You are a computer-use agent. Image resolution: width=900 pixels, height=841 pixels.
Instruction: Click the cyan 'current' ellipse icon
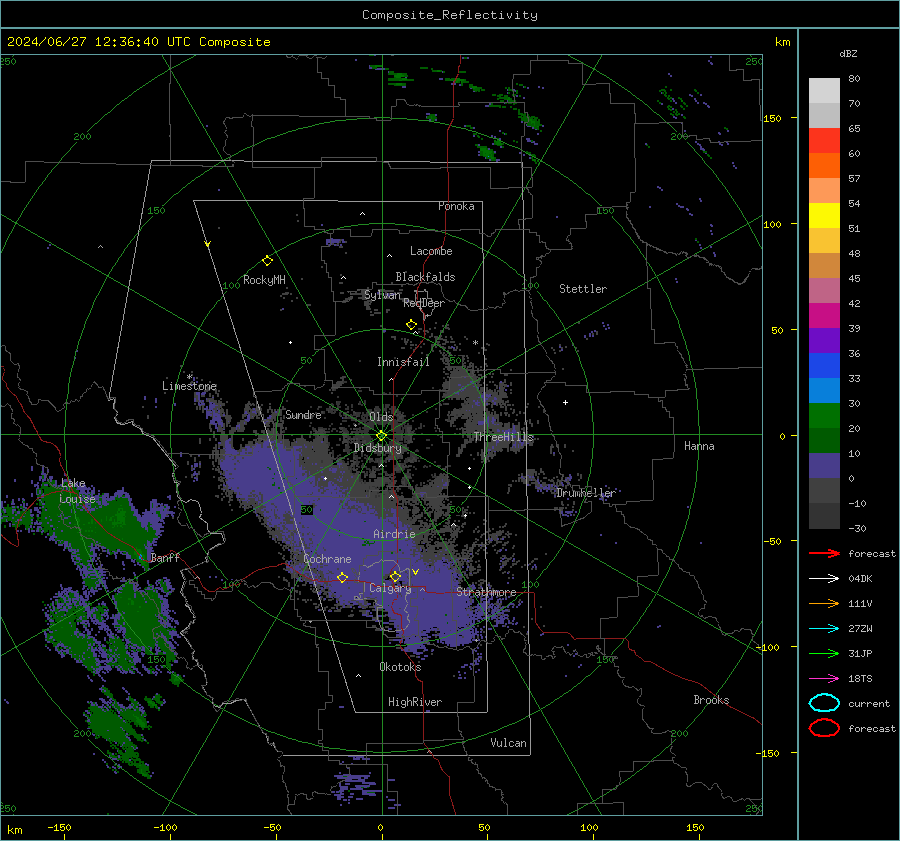pos(824,703)
